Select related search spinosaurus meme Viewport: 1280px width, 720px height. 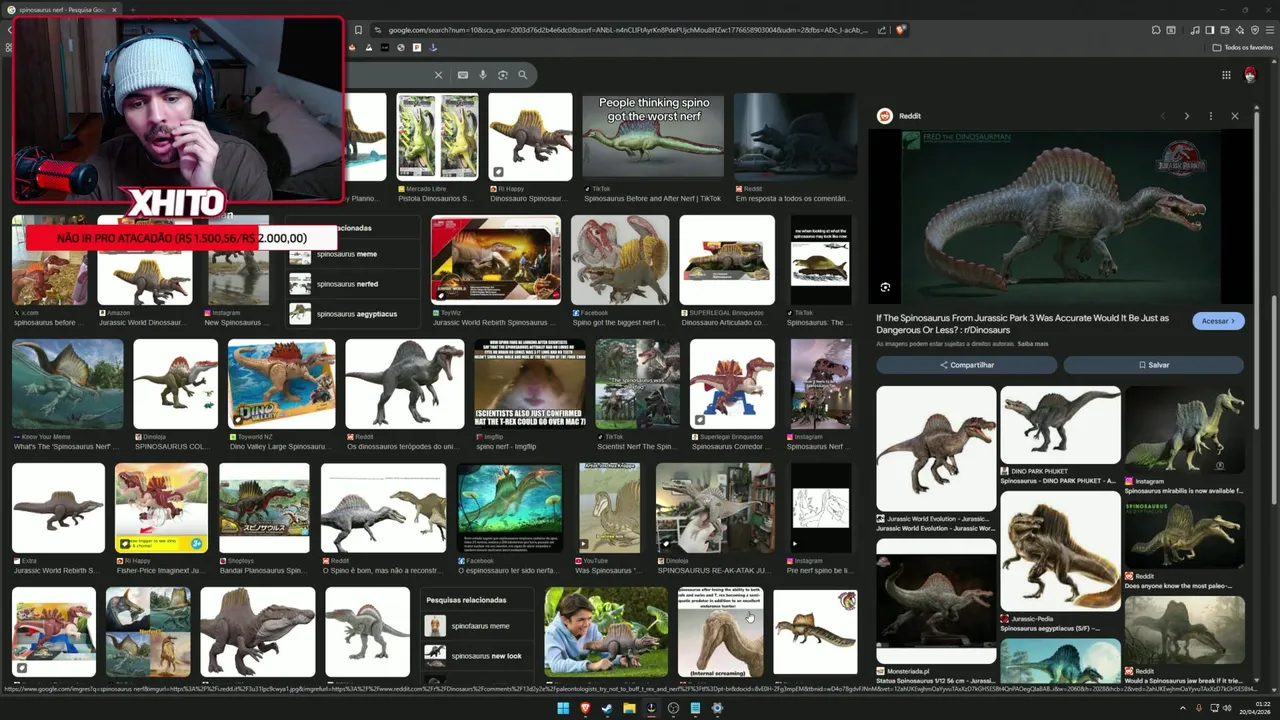coord(354,254)
